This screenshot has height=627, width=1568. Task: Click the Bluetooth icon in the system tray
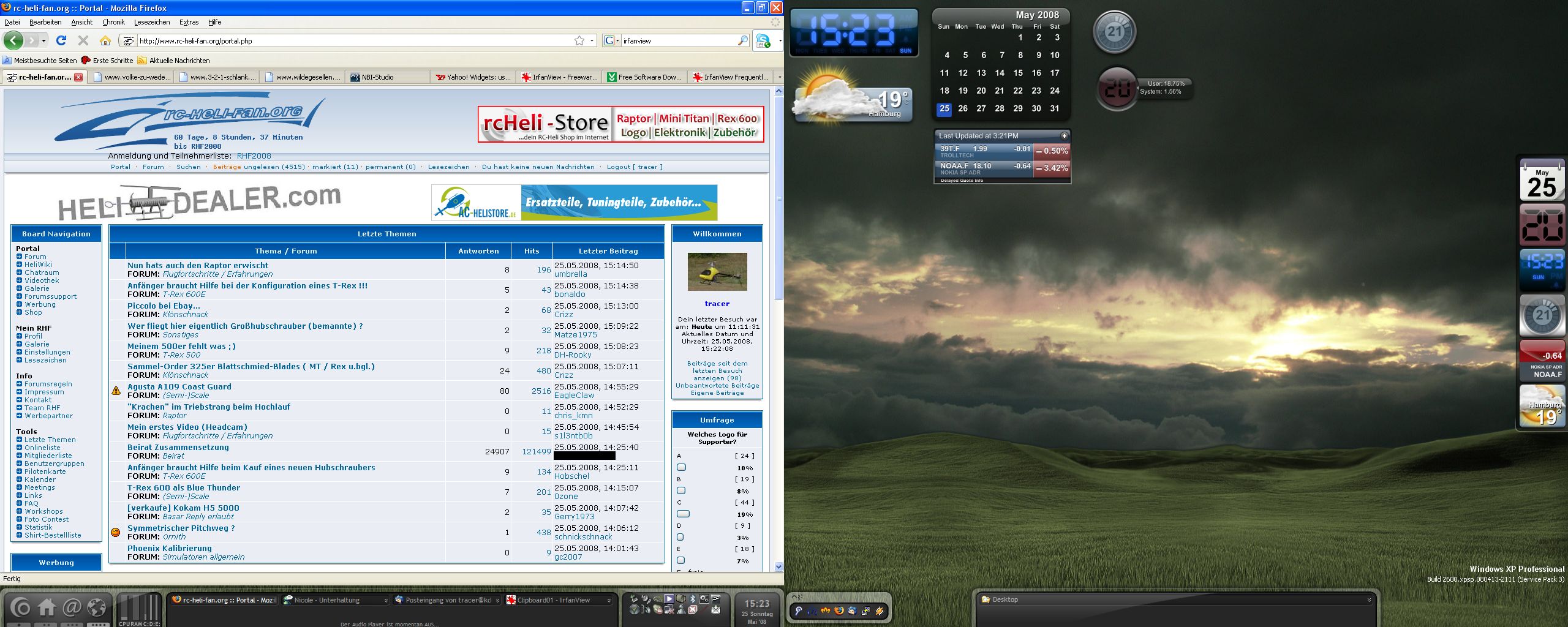692,599
